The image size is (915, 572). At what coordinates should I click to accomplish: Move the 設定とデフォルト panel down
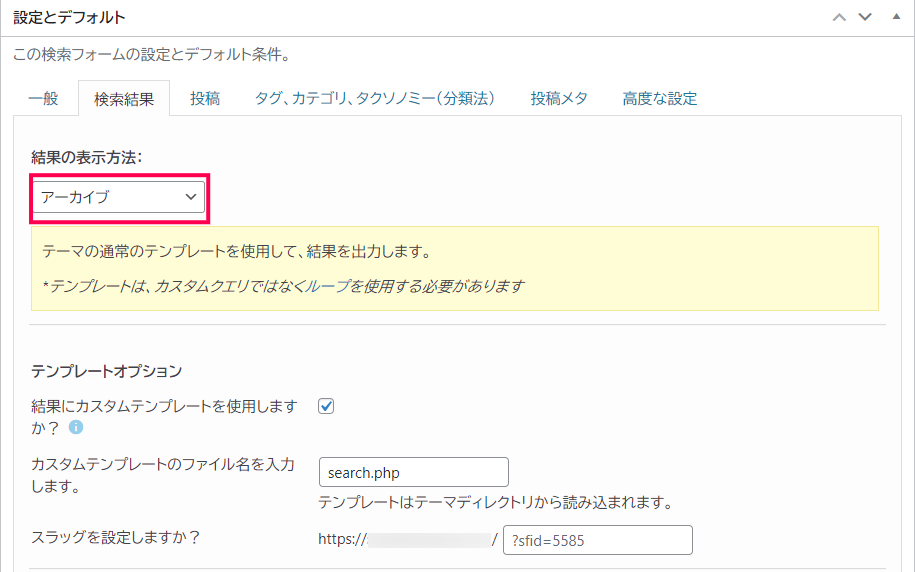[865, 17]
